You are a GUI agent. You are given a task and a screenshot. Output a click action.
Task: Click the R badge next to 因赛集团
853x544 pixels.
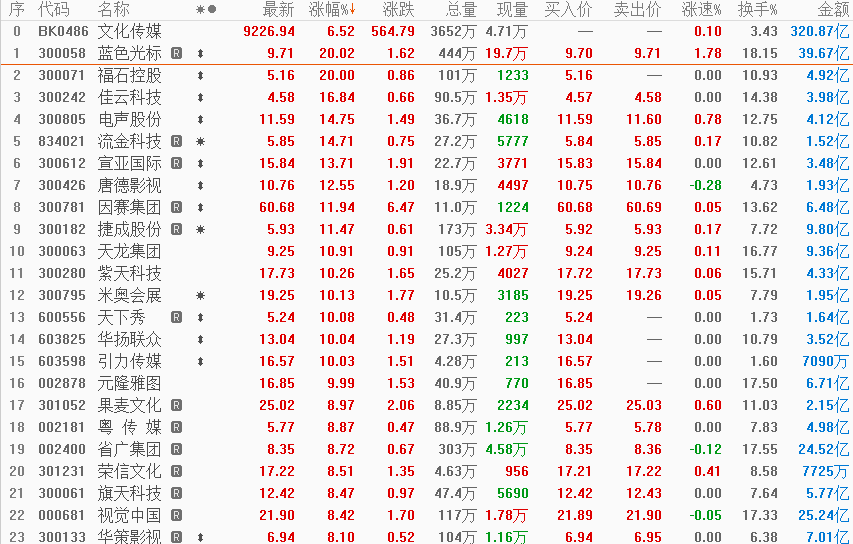[x=176, y=207]
